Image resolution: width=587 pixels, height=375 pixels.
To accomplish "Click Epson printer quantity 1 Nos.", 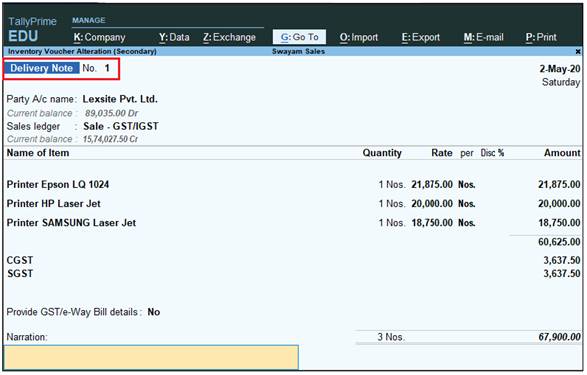I will pos(392,185).
